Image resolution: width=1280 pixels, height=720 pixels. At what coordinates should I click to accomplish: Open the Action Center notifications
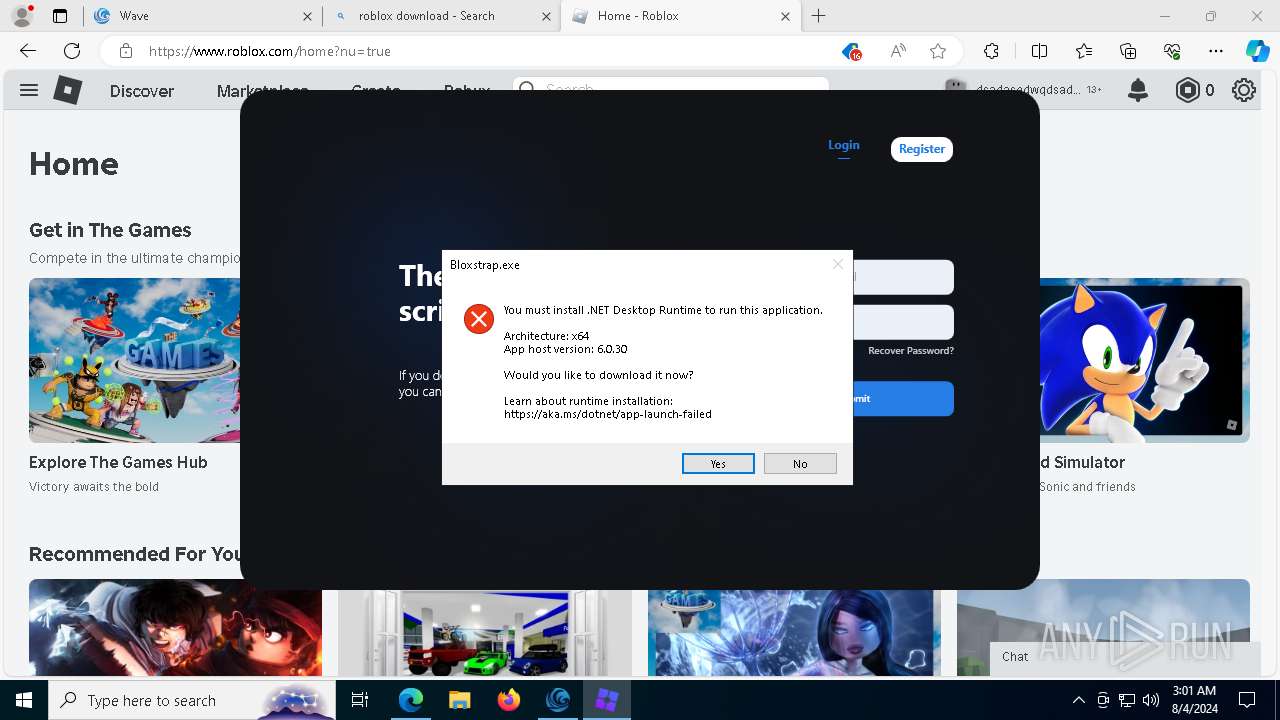coord(1247,700)
